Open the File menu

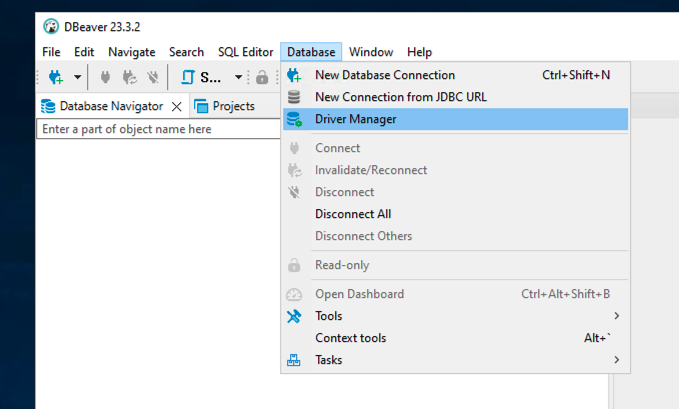pyautogui.click(x=51, y=52)
